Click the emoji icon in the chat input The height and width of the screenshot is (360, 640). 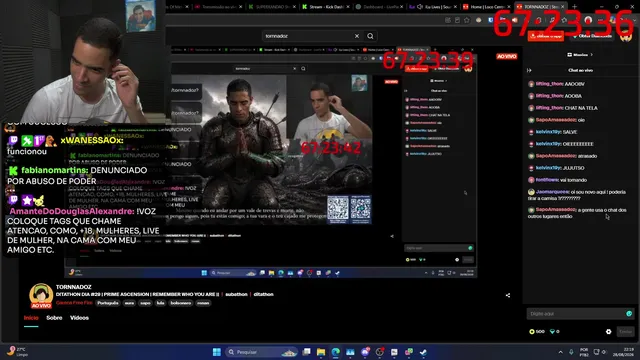pyautogui.click(x=629, y=313)
